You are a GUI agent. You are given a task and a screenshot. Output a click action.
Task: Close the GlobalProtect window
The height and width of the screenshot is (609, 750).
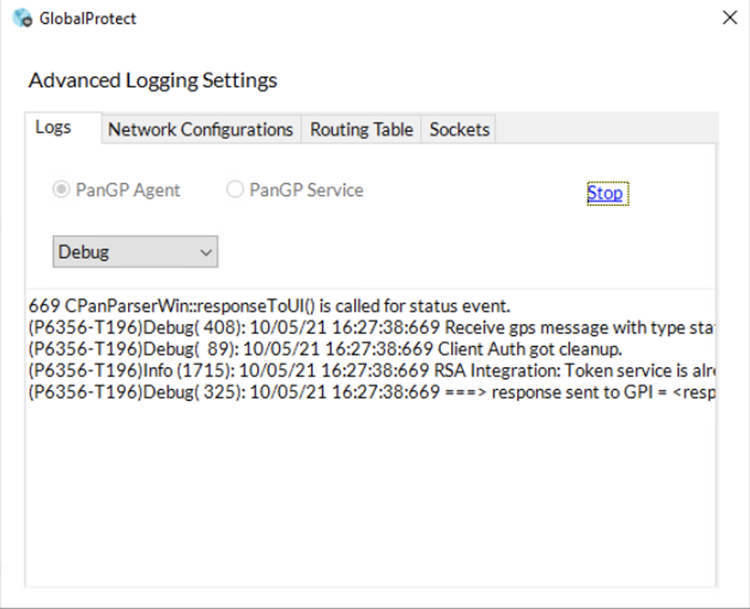point(729,17)
